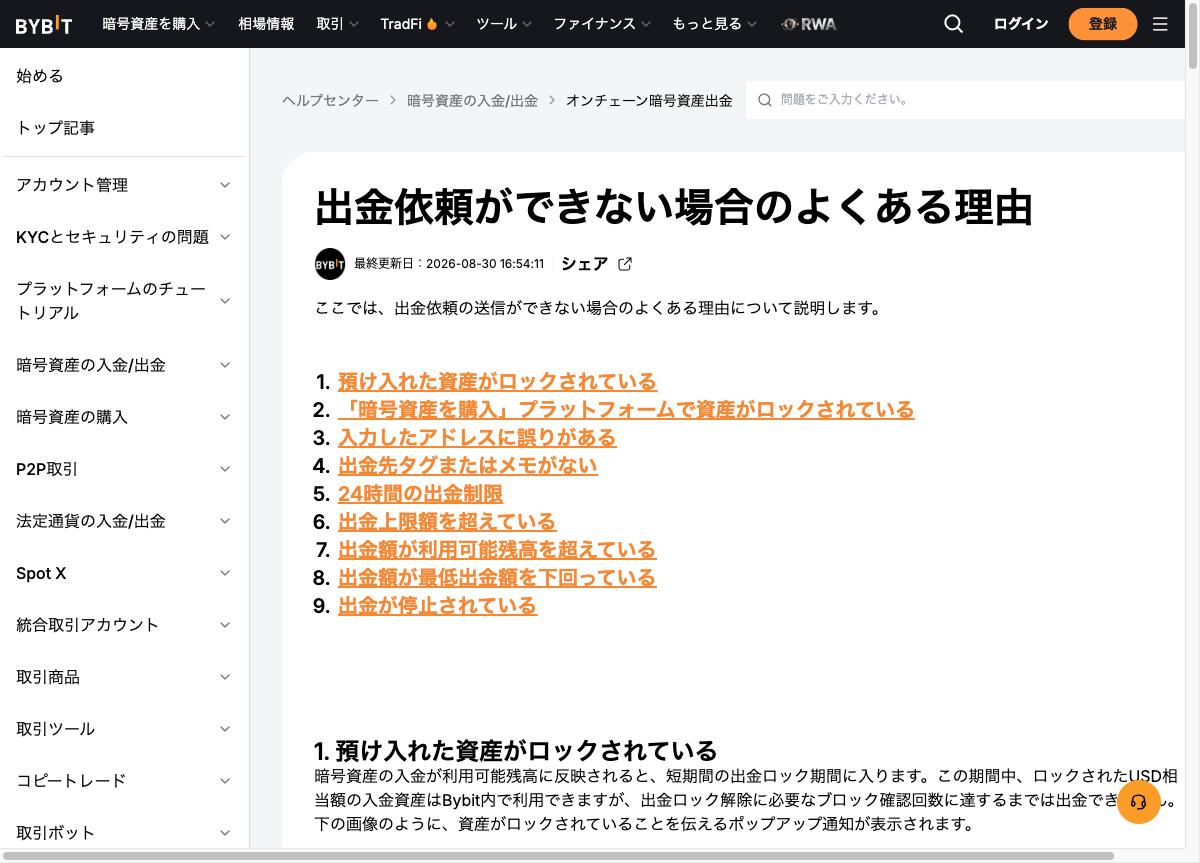The width and height of the screenshot is (1200, 863).
Task: Click heading 1. 預け入れた資産がロックされている
Action: (516, 751)
